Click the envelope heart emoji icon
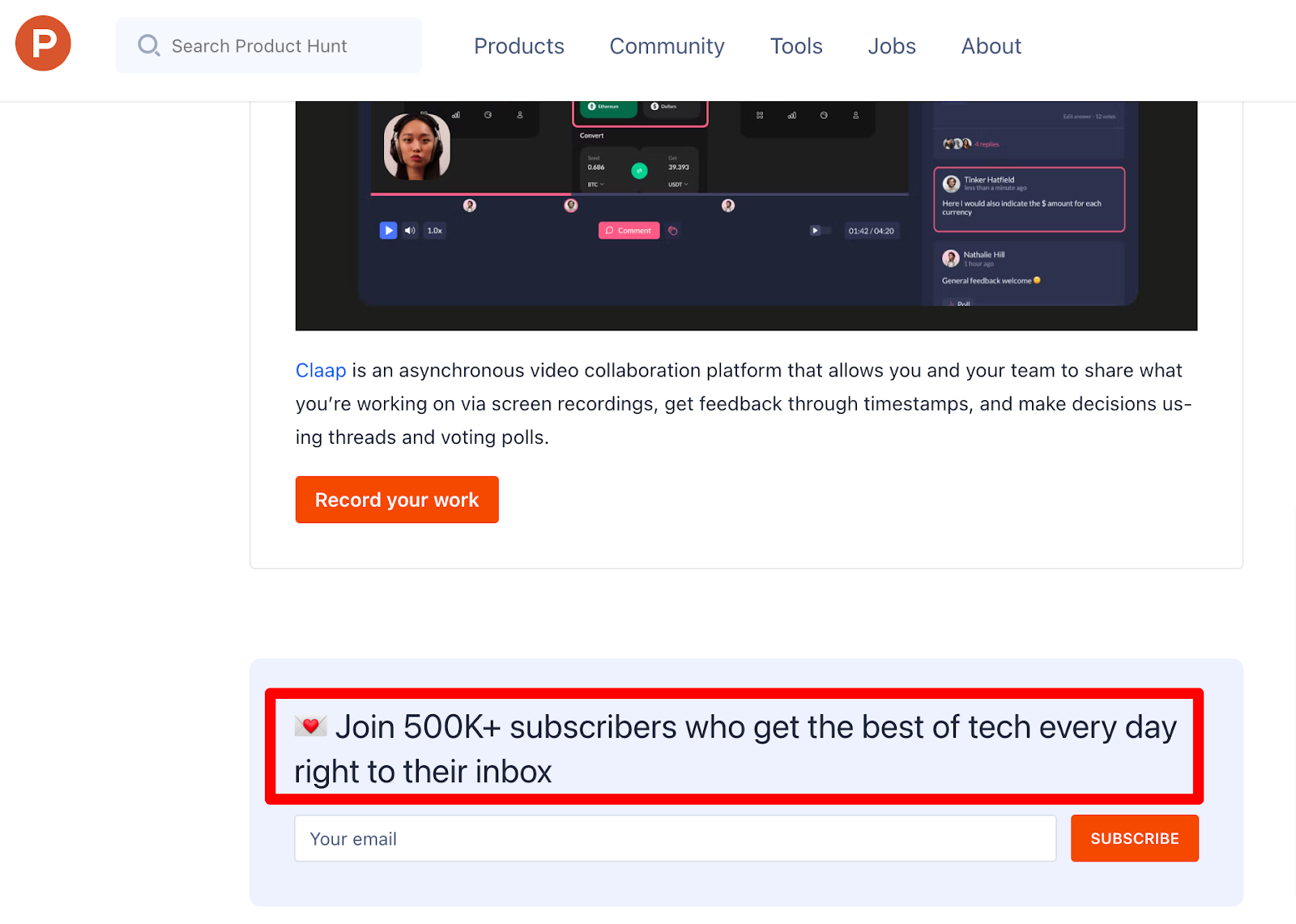This screenshot has width=1296, height=924. (x=310, y=726)
